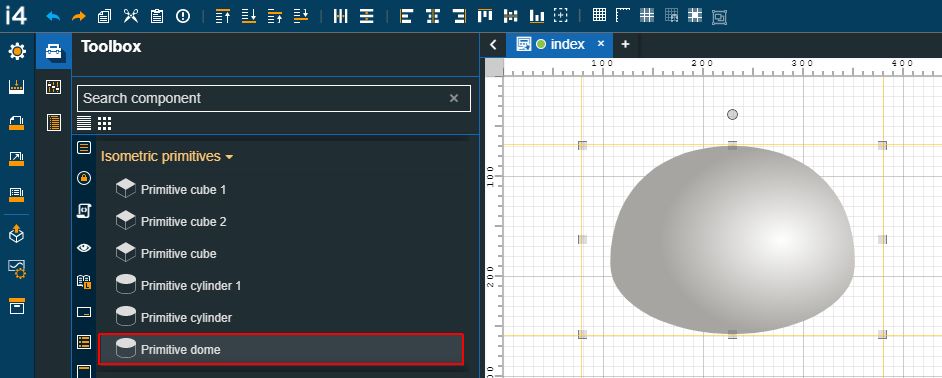Click the Align right icon

(x=459, y=16)
